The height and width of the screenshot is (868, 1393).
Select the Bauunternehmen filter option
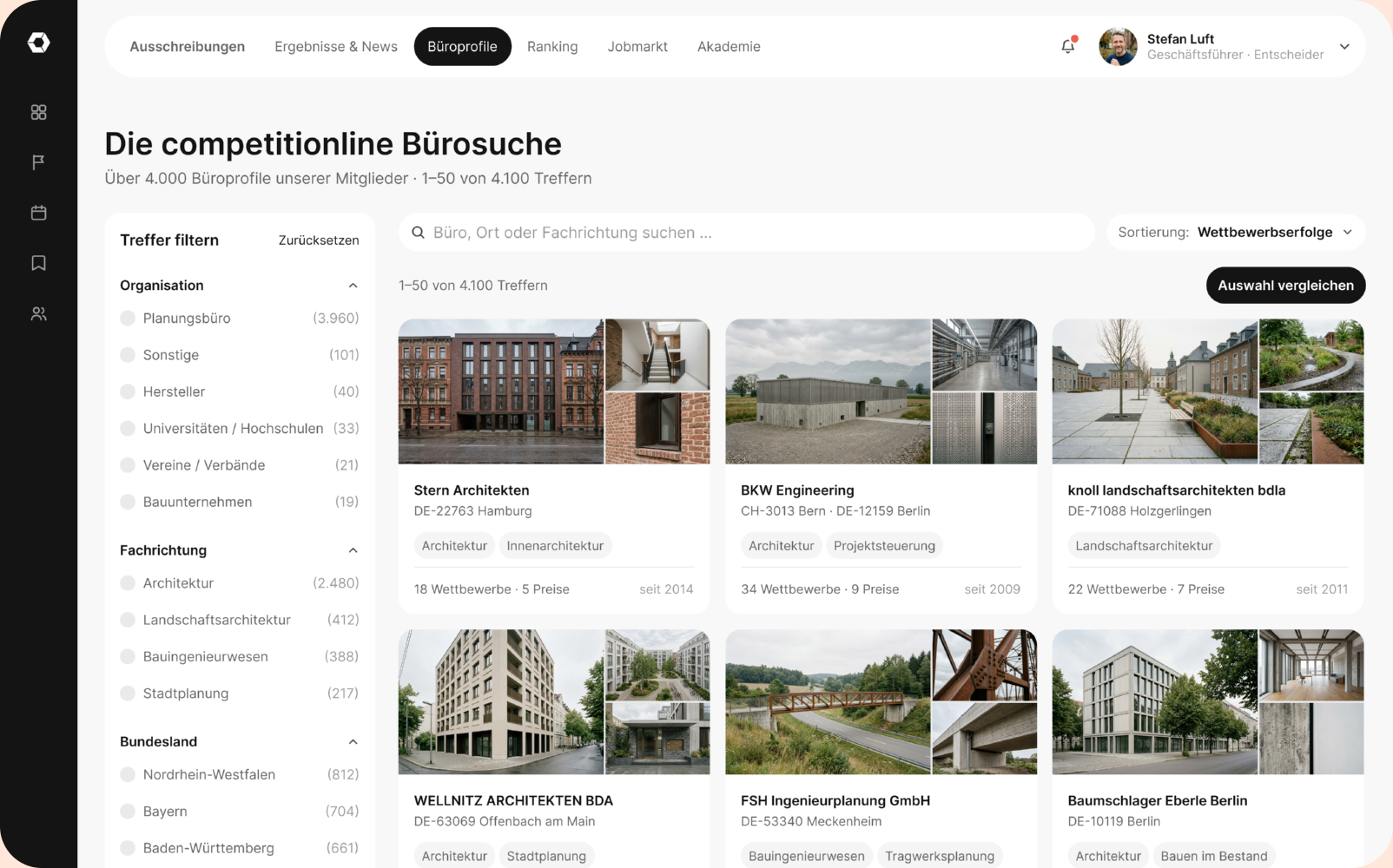point(240,502)
